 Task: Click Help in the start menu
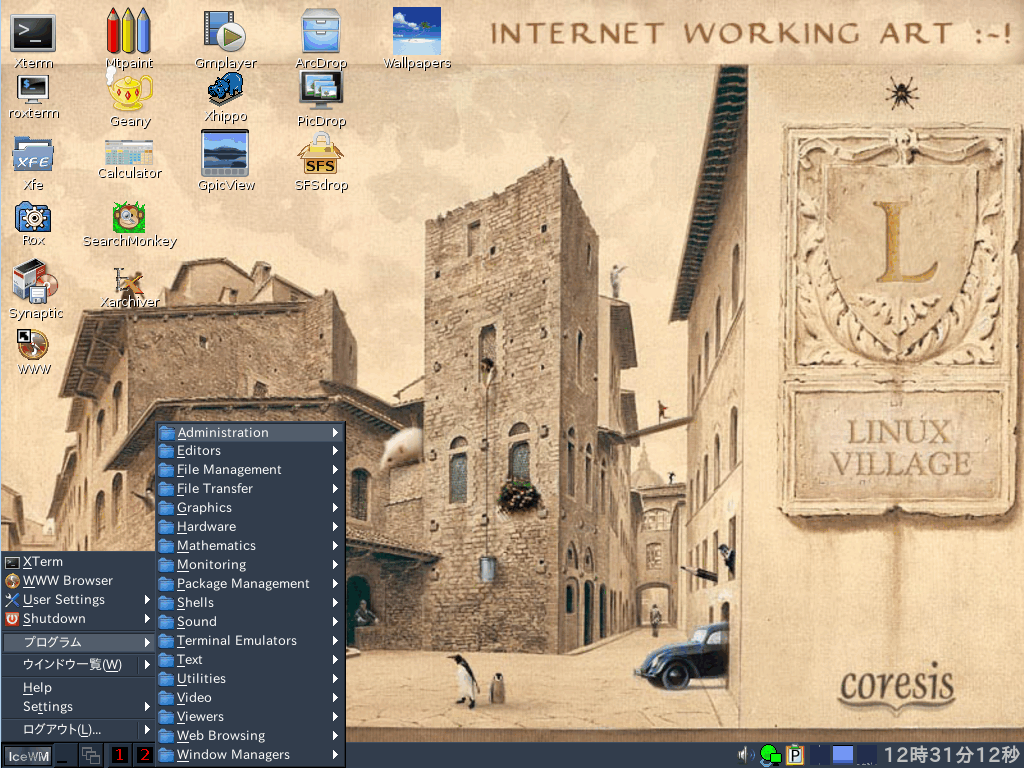[x=78, y=688]
